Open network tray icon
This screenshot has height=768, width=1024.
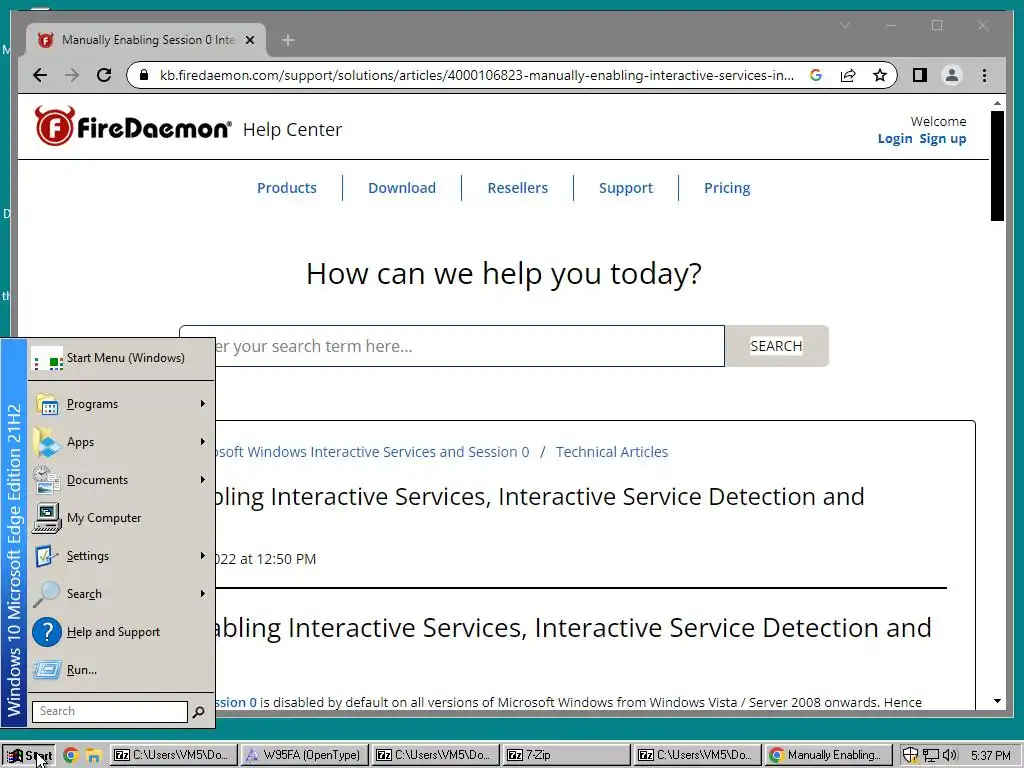(x=930, y=756)
